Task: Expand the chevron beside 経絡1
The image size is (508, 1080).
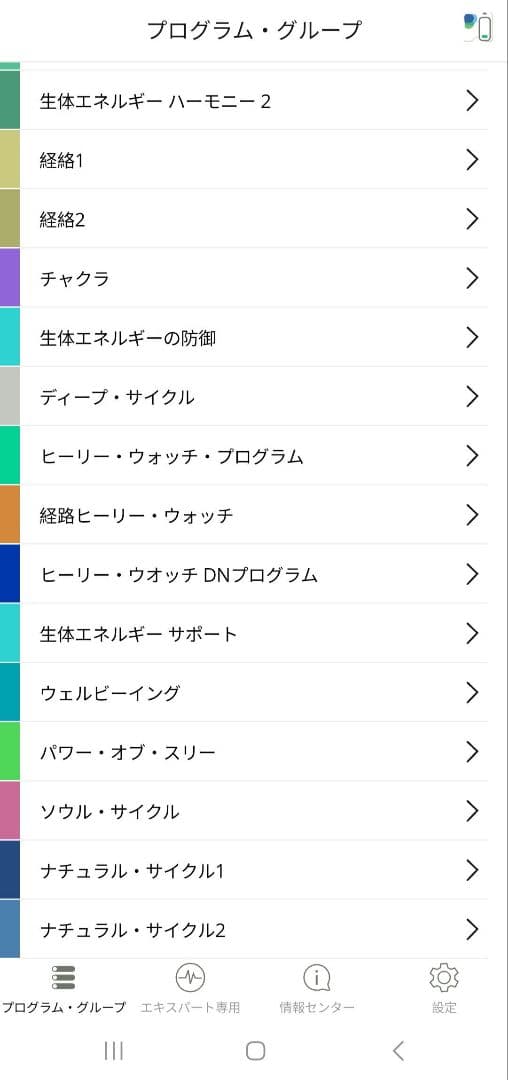Action: pyautogui.click(x=472, y=160)
